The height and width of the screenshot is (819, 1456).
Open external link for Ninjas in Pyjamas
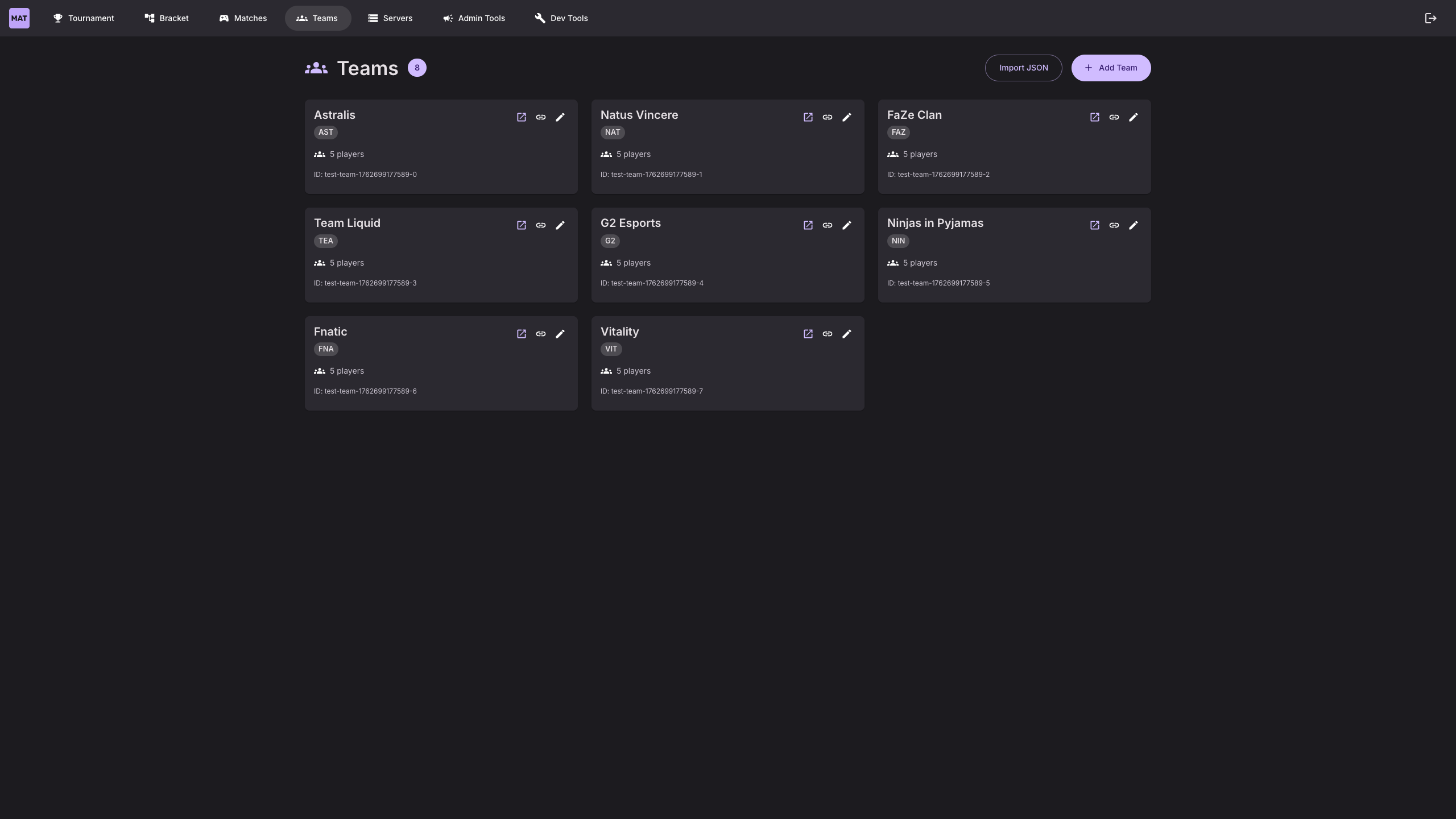tap(1094, 225)
